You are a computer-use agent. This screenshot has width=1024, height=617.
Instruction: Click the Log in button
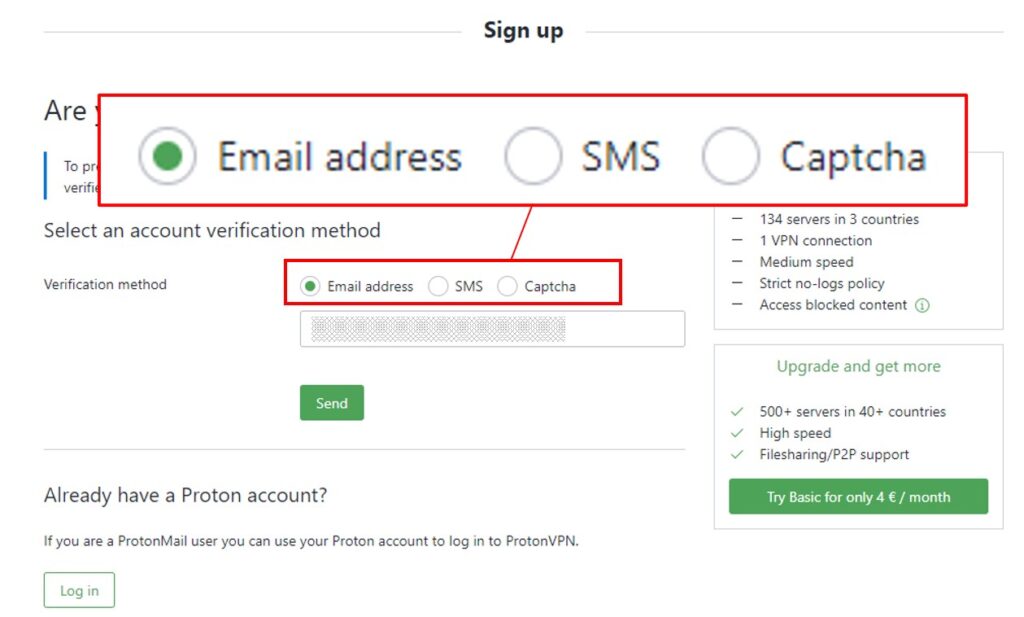[x=79, y=590]
